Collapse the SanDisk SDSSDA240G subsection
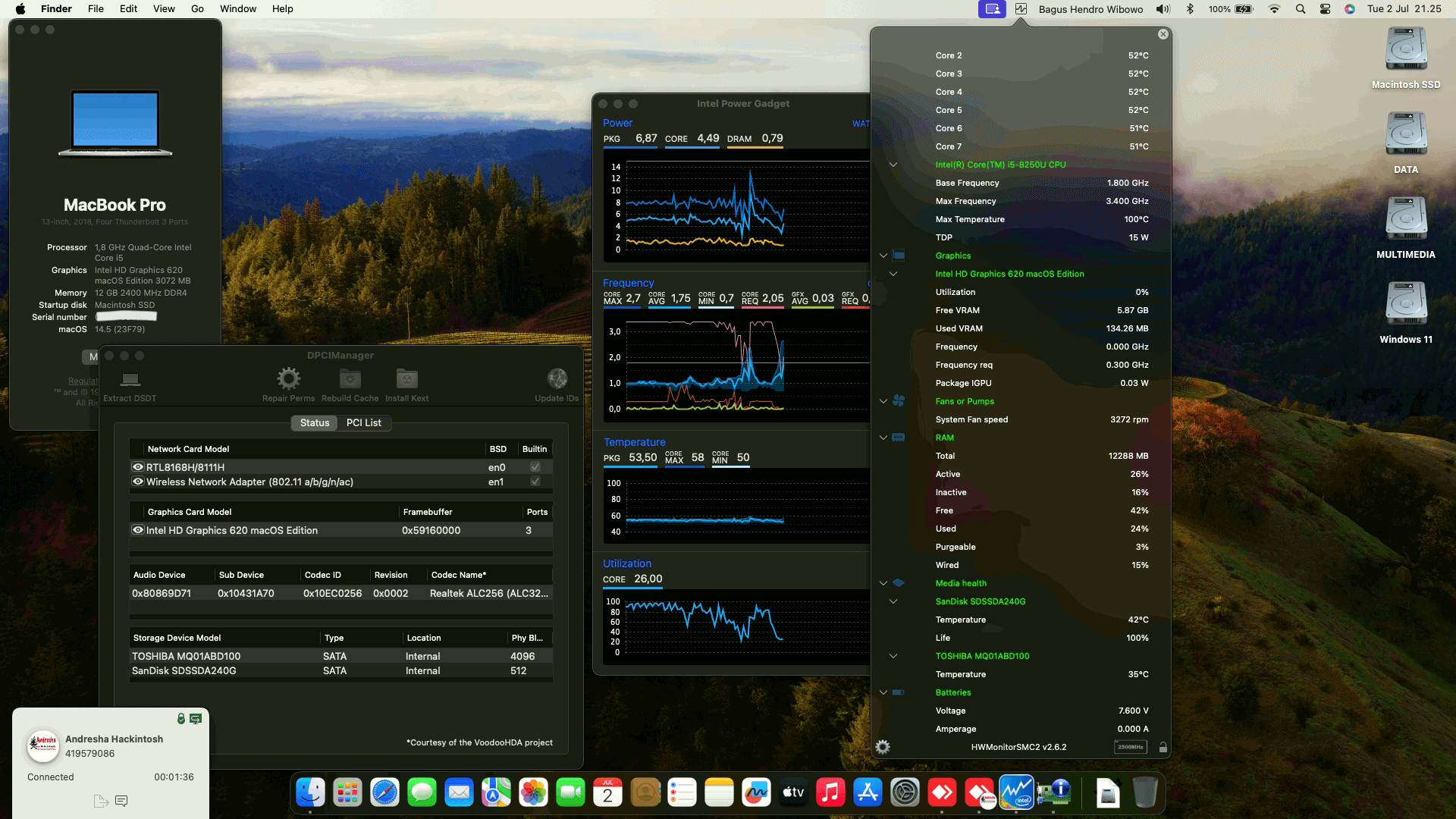1456x819 pixels. click(x=893, y=601)
